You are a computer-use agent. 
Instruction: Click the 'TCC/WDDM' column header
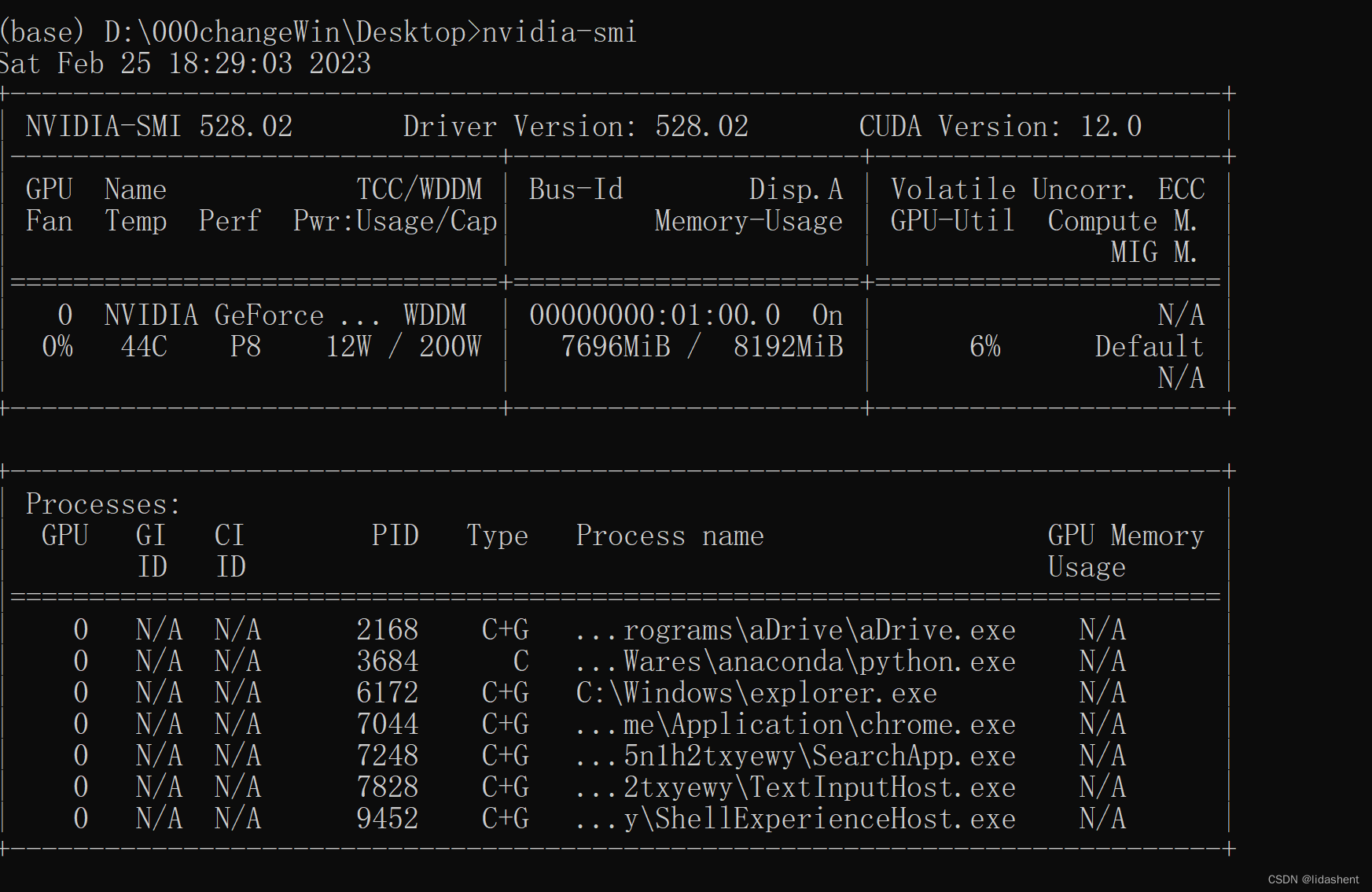click(418, 190)
